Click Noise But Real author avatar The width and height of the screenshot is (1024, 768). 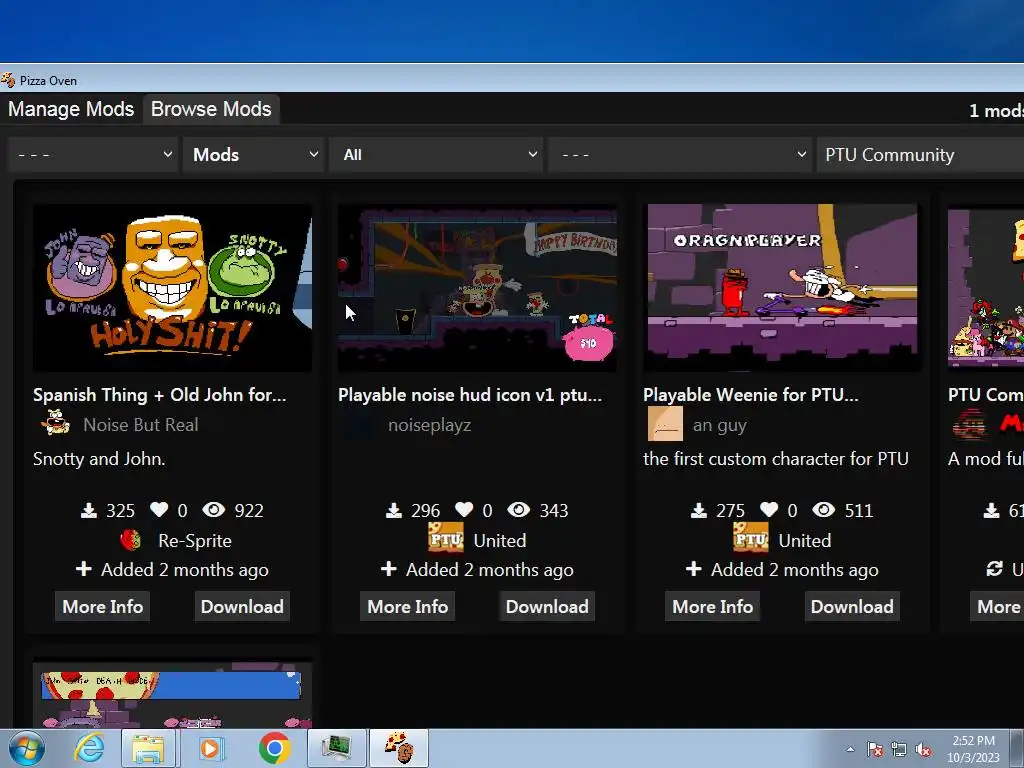tap(56, 424)
